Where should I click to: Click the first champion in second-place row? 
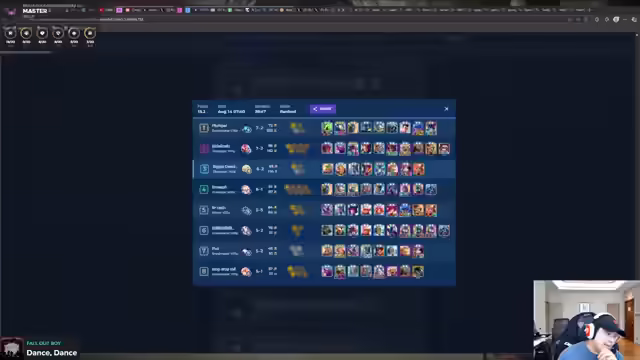point(327,149)
